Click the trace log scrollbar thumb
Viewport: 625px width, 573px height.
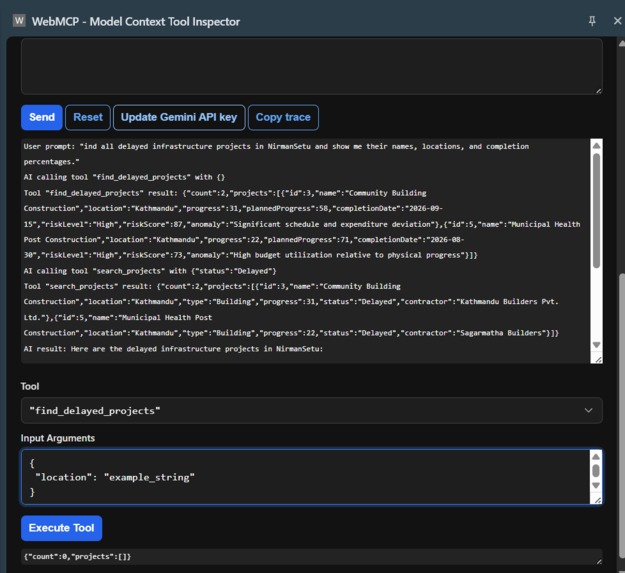[596, 210]
